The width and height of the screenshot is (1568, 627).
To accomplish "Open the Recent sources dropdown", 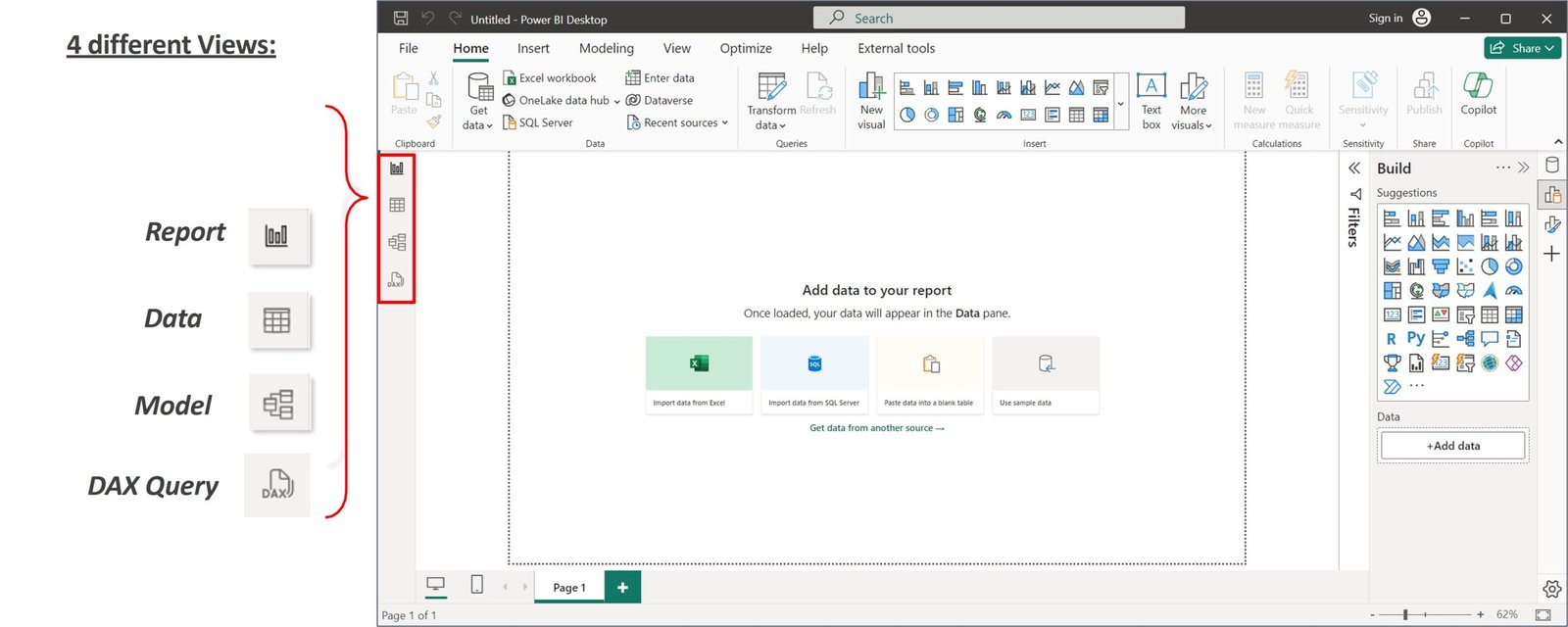I will click(725, 123).
